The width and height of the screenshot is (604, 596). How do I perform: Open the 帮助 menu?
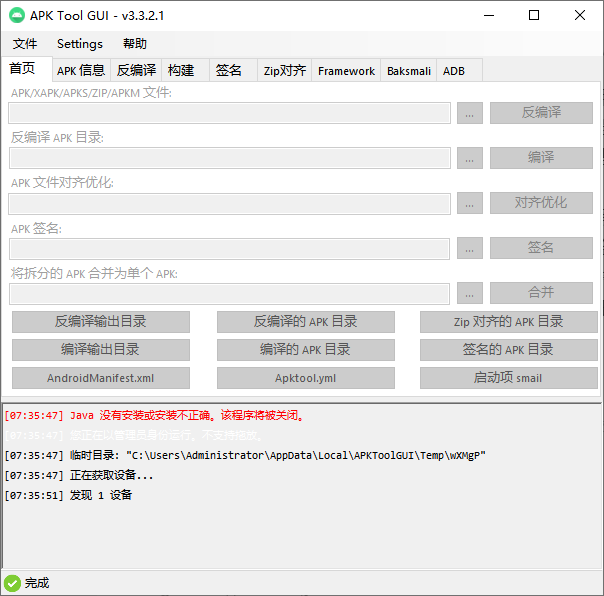pos(135,44)
